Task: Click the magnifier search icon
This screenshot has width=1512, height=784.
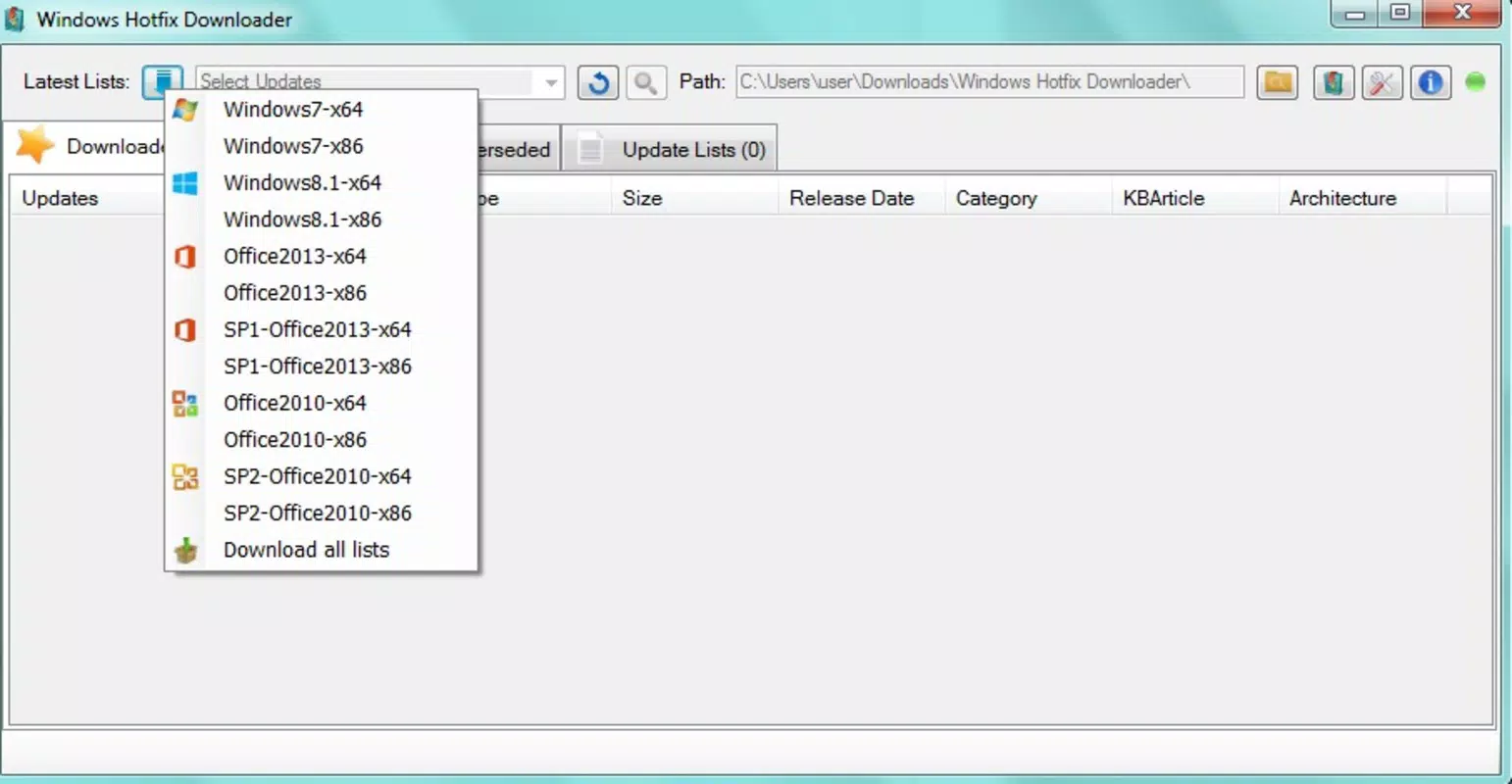Action: click(x=645, y=82)
